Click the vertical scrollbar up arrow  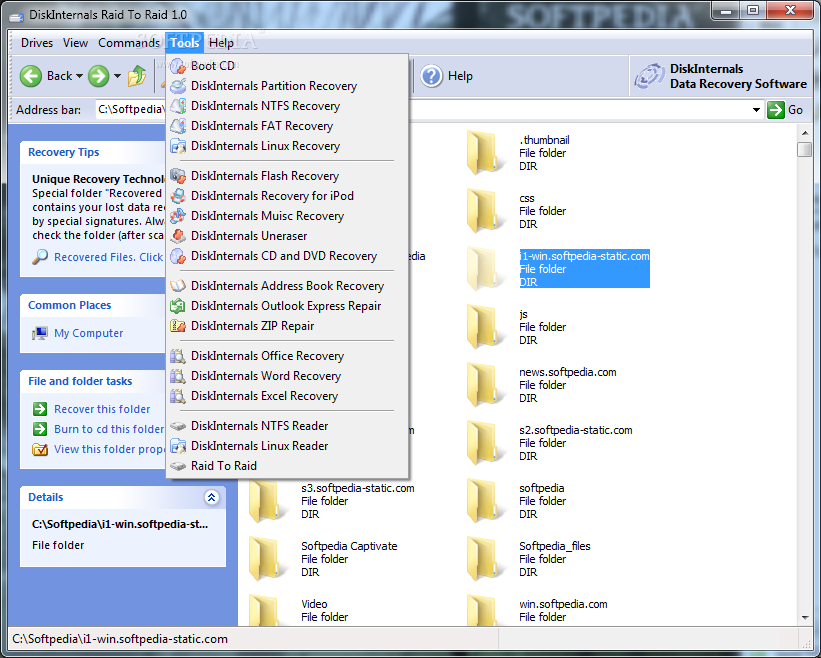click(x=805, y=133)
